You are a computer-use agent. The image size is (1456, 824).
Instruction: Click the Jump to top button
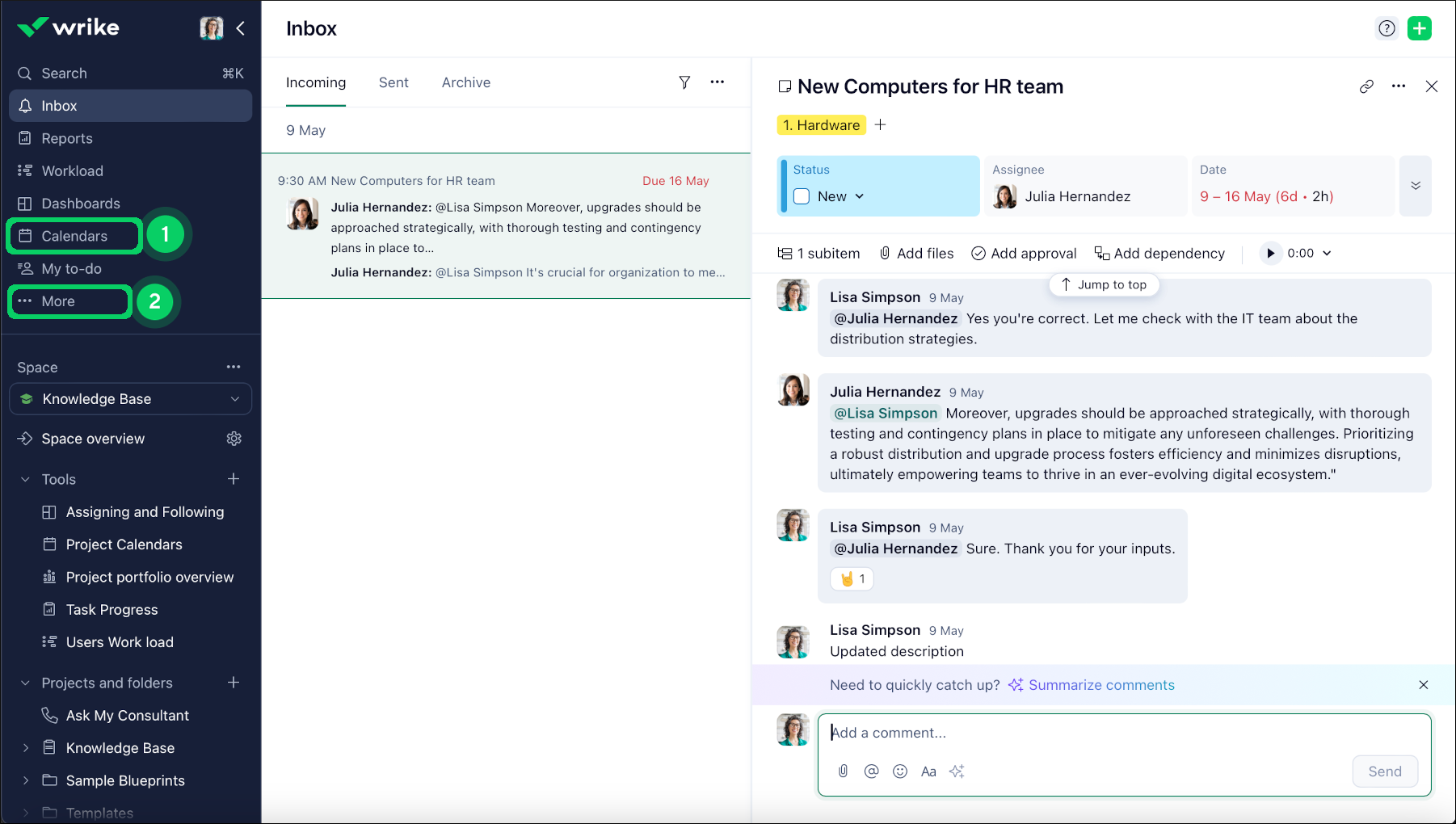[x=1104, y=284]
